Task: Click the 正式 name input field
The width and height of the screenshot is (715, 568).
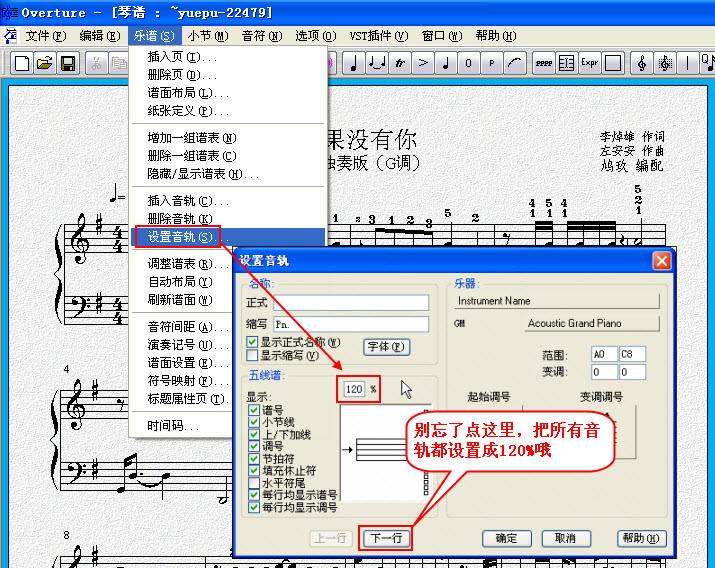Action: click(351, 302)
